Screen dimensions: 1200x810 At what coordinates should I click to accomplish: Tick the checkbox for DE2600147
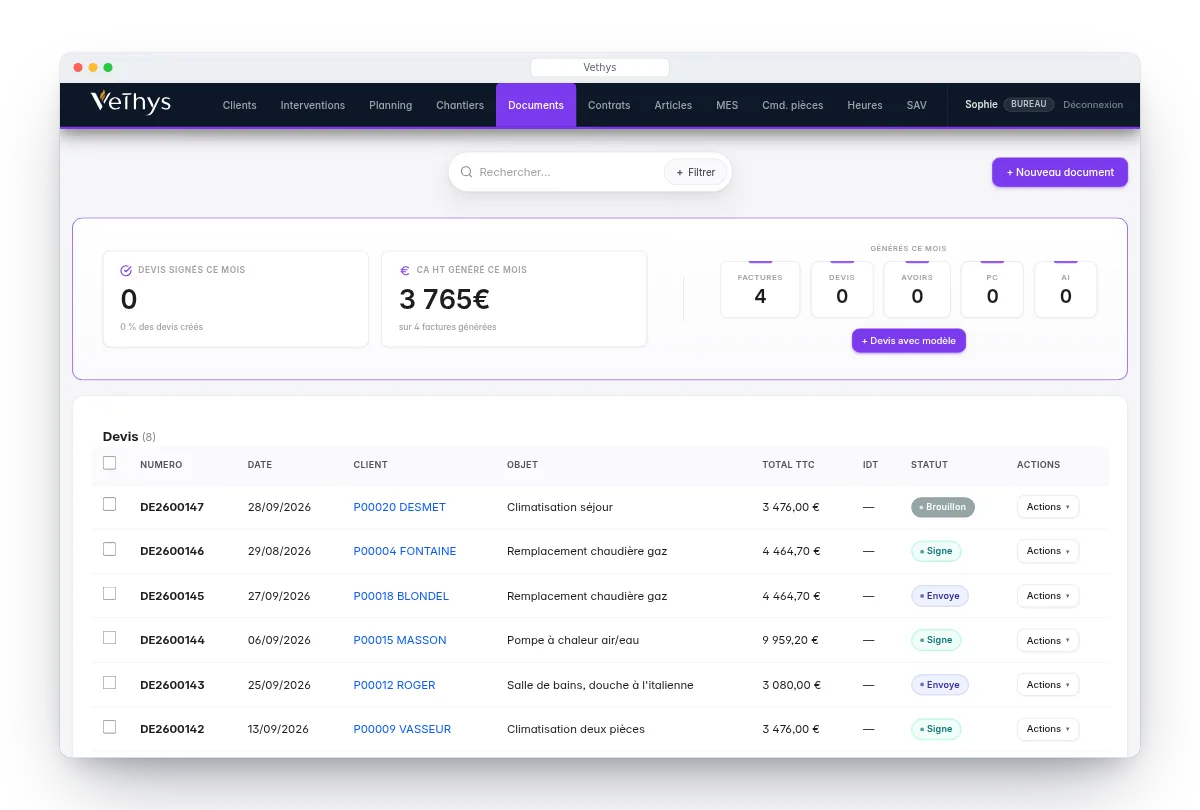coord(110,505)
